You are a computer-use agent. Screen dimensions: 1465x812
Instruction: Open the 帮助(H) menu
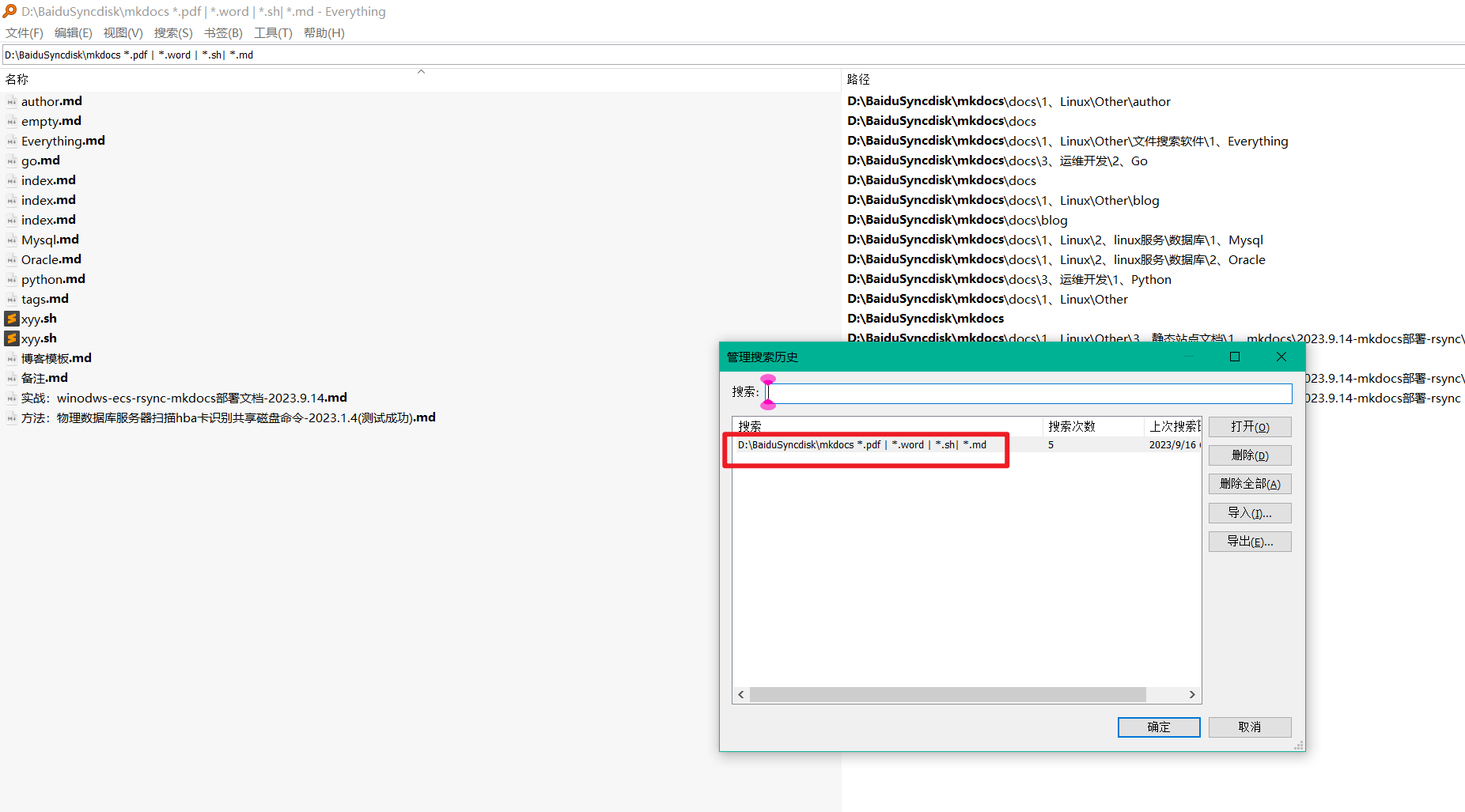(x=324, y=33)
